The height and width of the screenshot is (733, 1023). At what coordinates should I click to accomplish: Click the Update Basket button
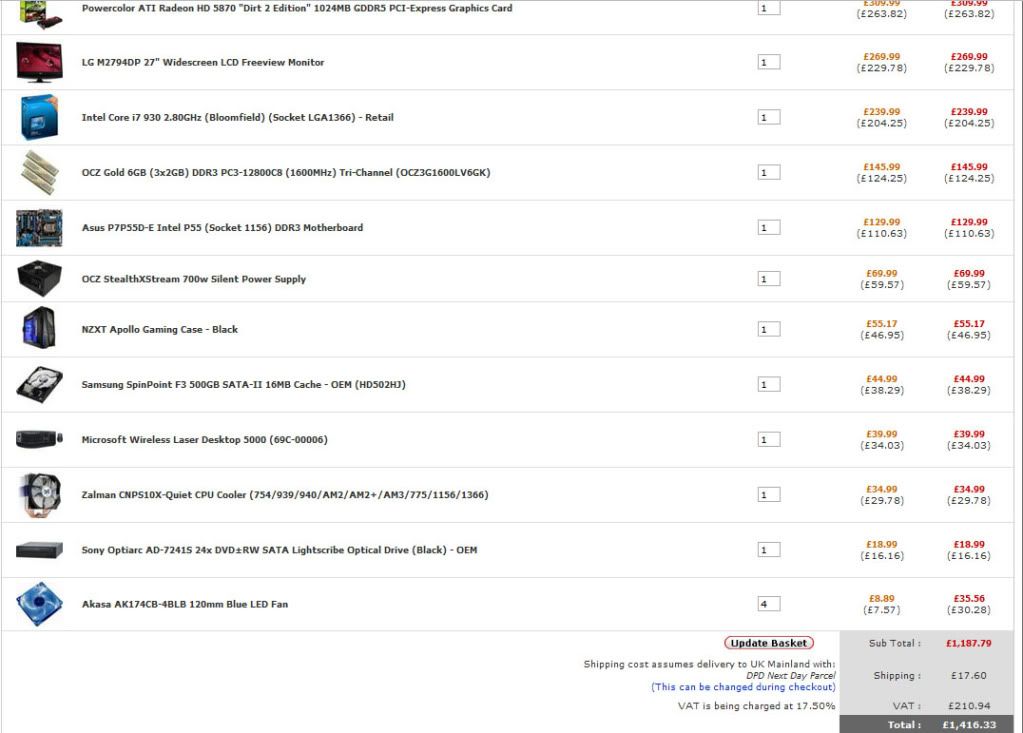tap(769, 643)
